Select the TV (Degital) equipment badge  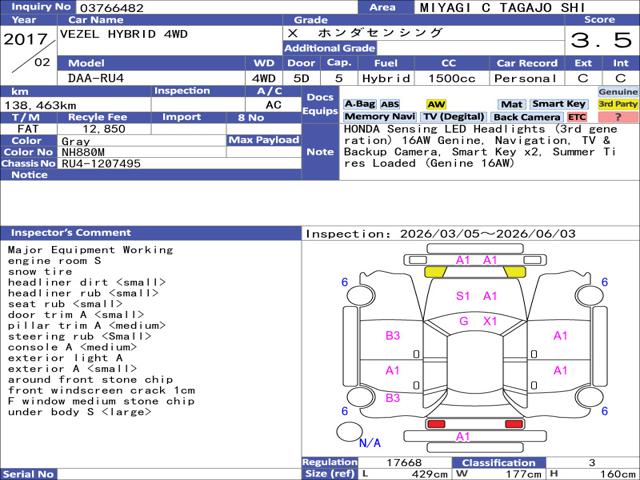coord(453,117)
